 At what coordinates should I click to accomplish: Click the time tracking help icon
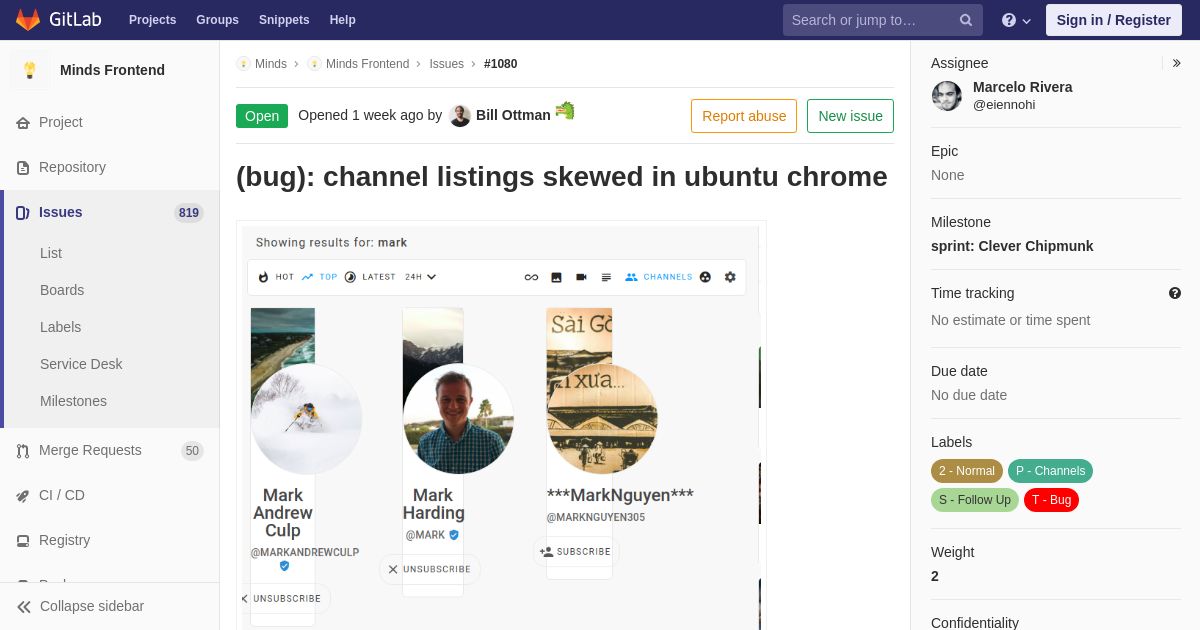coord(1175,293)
